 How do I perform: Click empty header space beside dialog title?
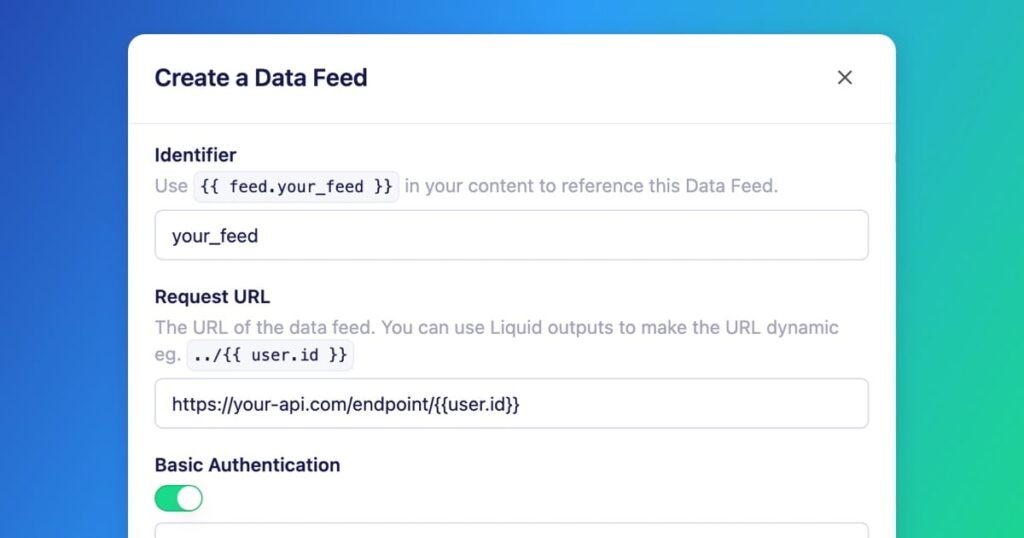tap(600, 78)
